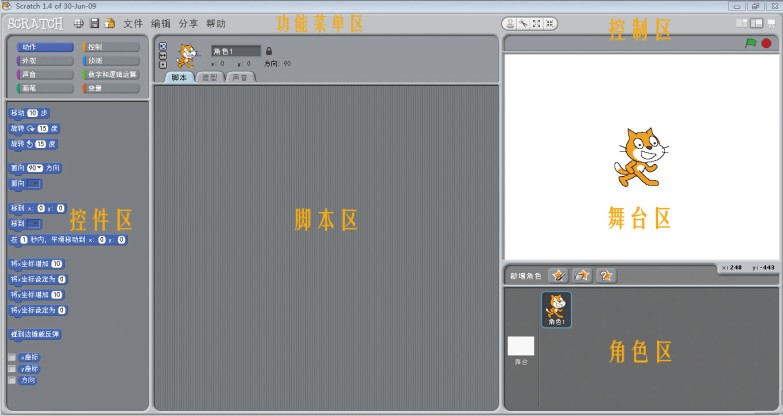783x416 pixels.
Task: Switch to the 造型 tab
Action: click(210, 77)
